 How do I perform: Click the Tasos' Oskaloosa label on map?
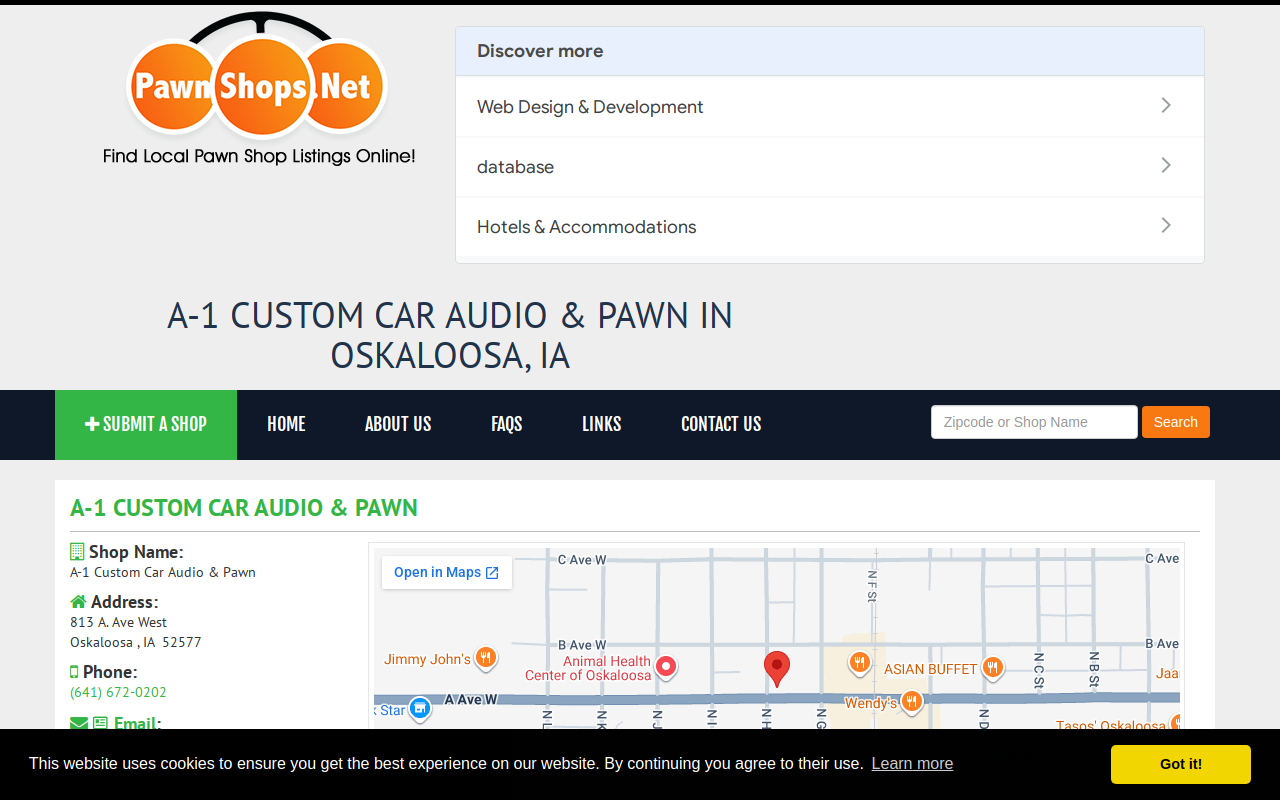click(1110, 726)
